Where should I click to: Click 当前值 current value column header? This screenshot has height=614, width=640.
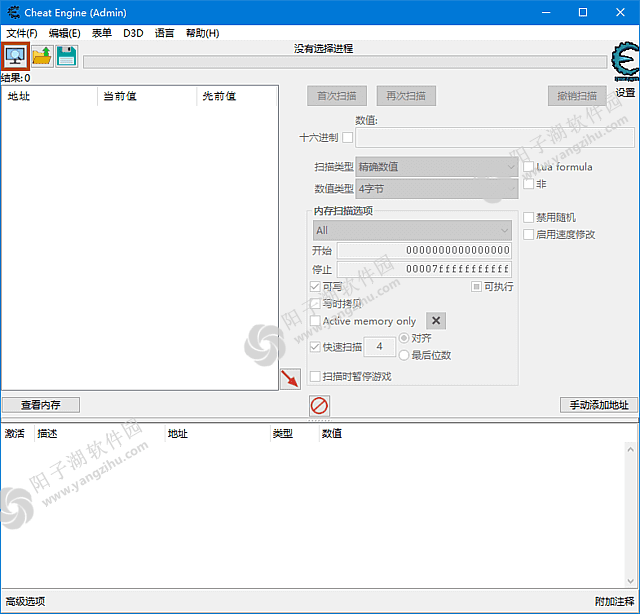point(147,96)
